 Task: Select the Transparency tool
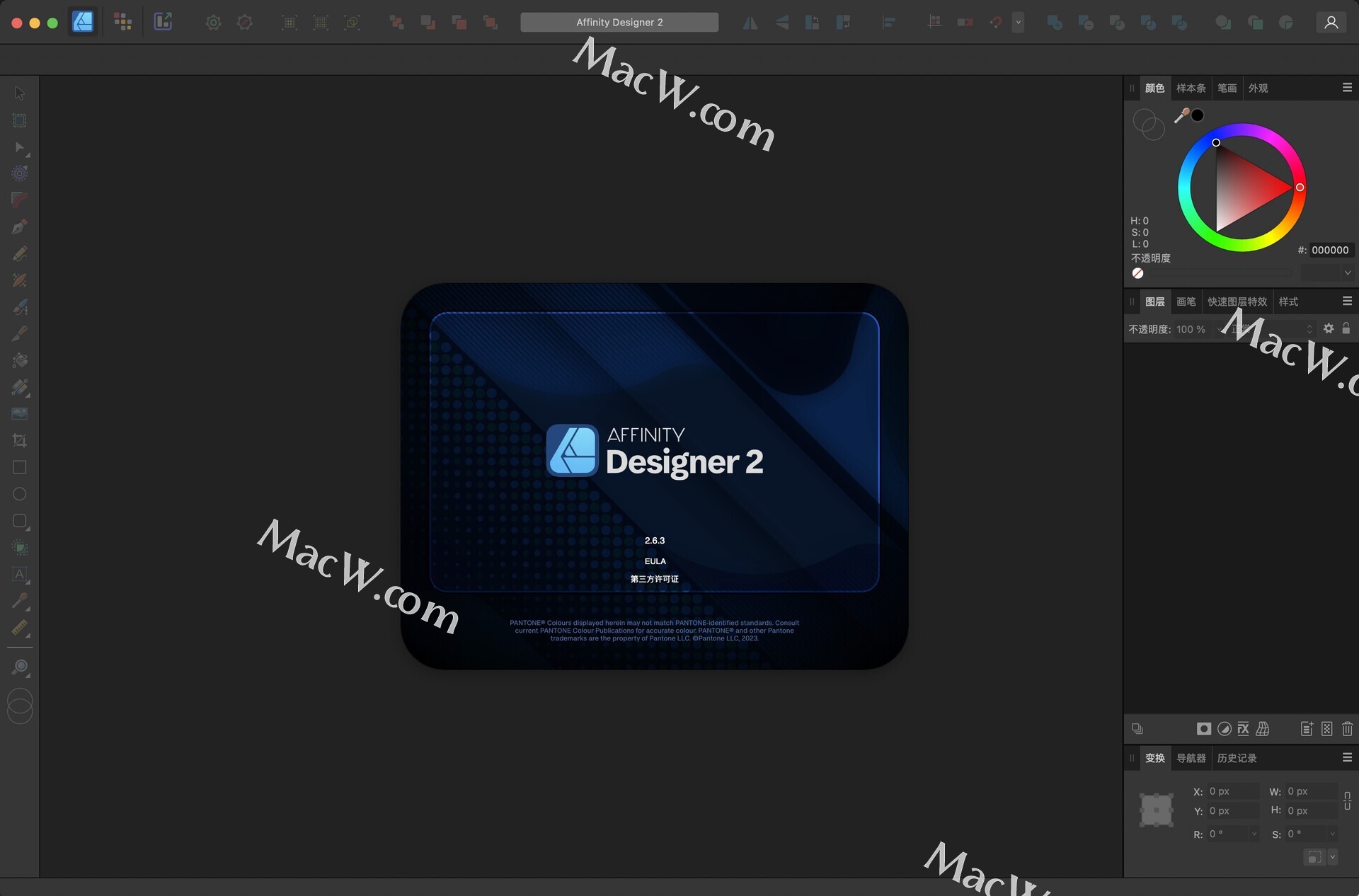20,387
